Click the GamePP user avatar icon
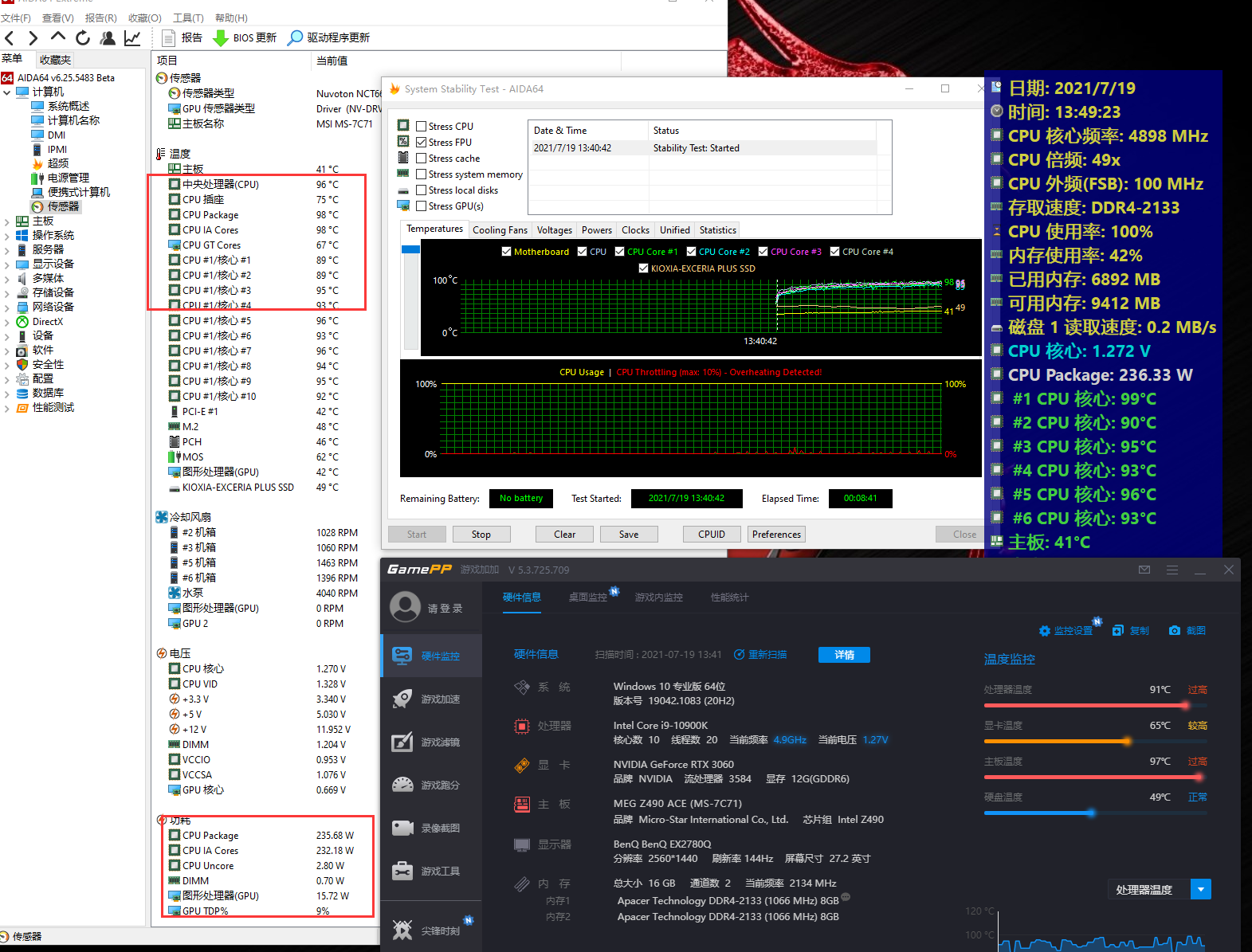The image size is (1252, 952). click(x=405, y=607)
